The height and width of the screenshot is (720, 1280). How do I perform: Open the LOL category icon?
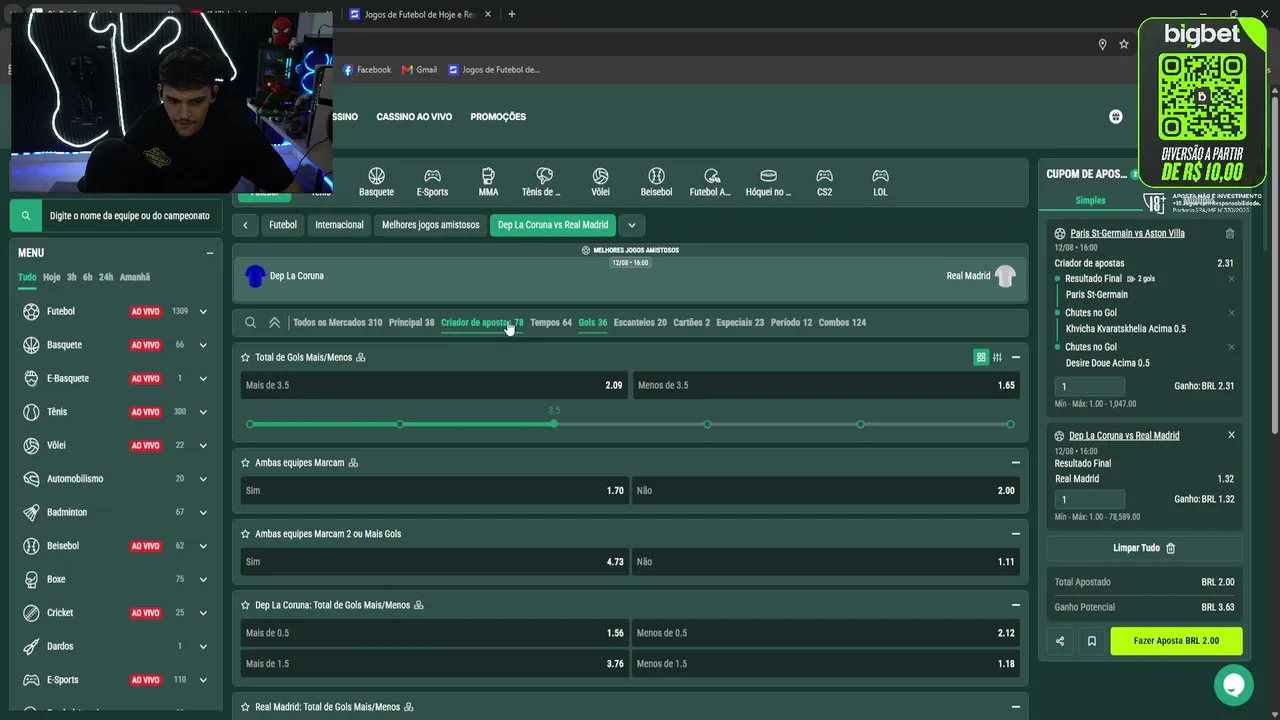pos(880,182)
